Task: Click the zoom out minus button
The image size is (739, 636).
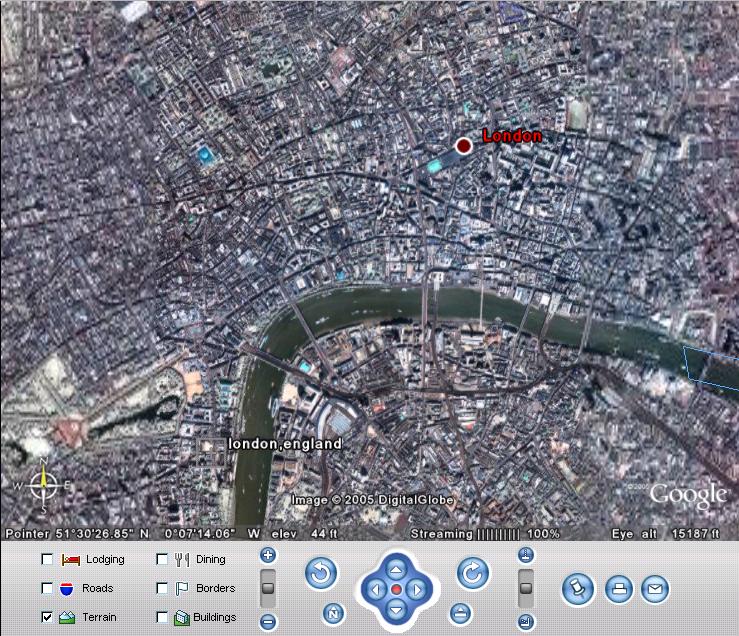Action: pos(268,622)
